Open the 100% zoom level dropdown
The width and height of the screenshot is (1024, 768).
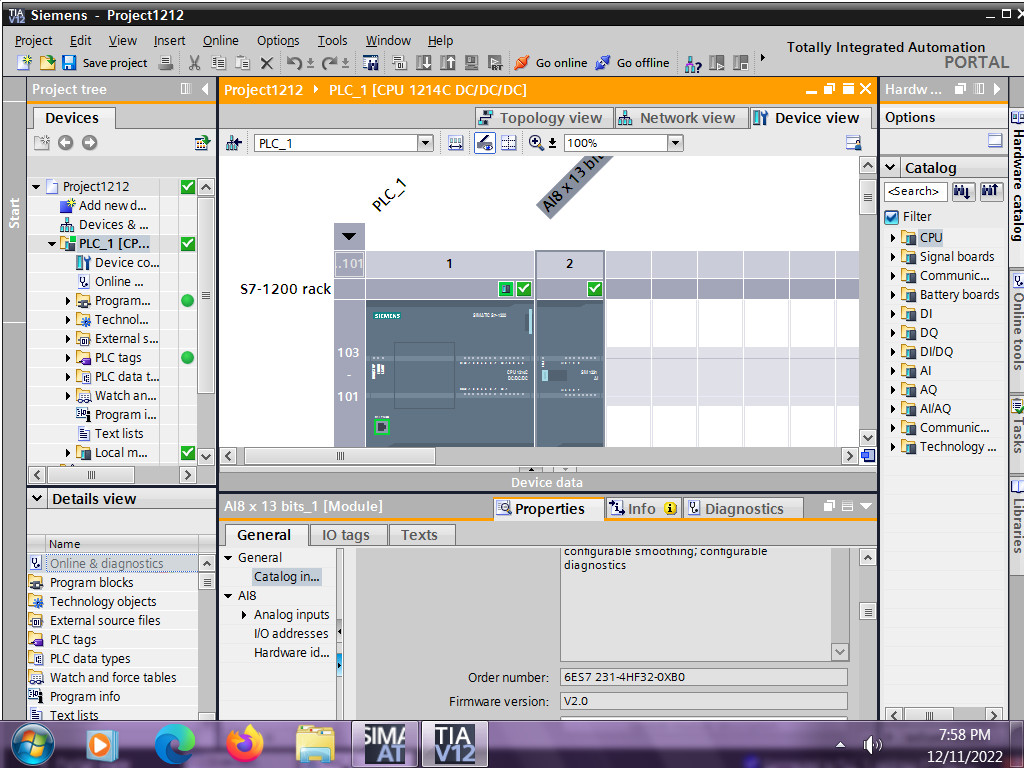point(675,143)
